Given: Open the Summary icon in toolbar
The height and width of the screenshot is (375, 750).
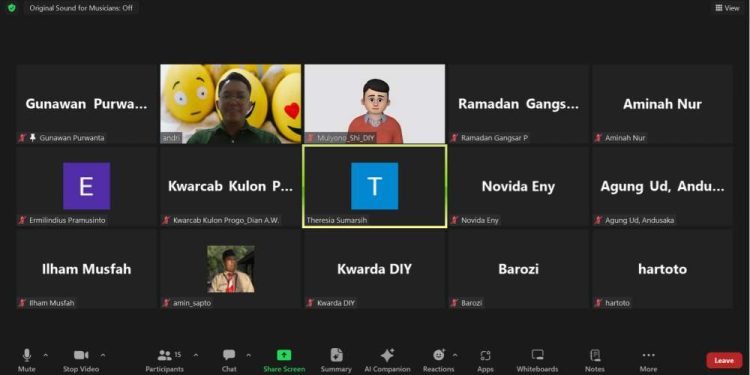Looking at the screenshot, I should point(336,355).
